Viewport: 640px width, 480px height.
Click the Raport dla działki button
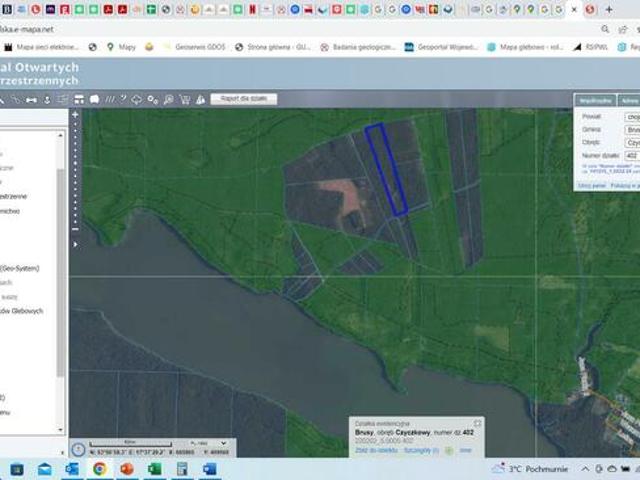(x=244, y=99)
